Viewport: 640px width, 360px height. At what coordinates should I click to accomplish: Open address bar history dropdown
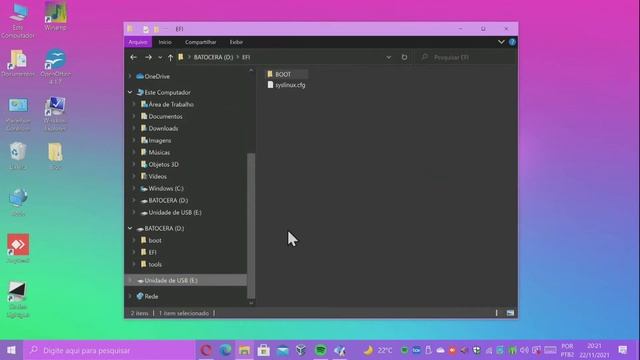point(389,57)
